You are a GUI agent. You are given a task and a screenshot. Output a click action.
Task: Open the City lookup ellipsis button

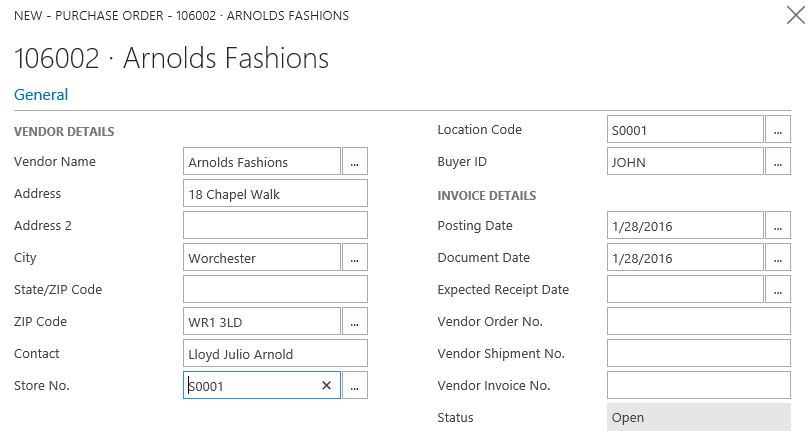[355, 257]
